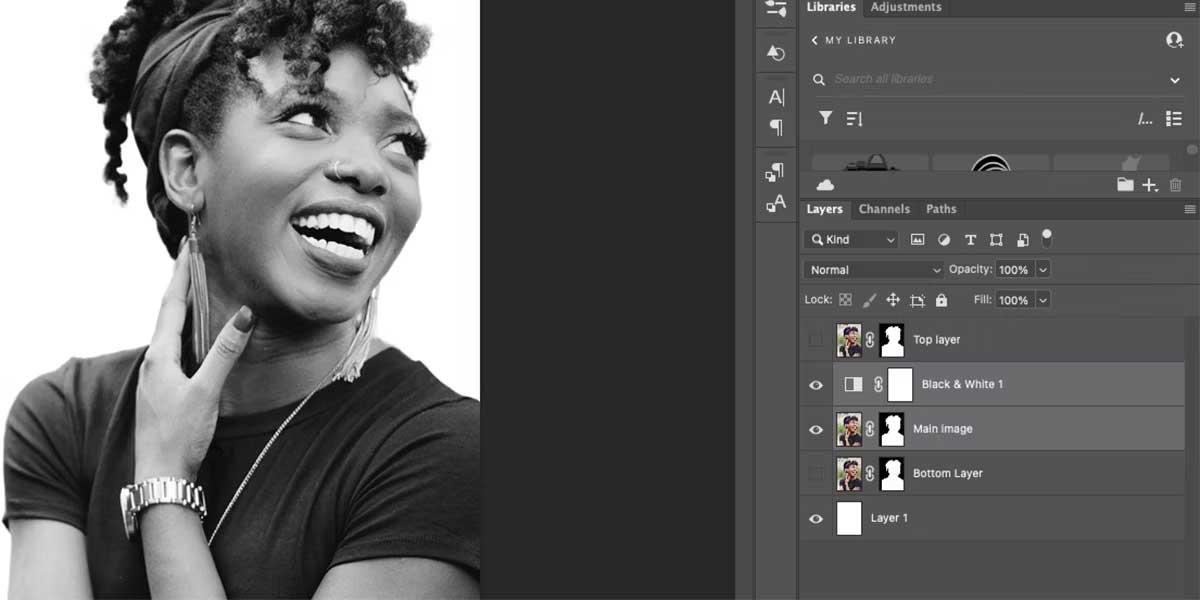Open the Layers panel flyout menu
This screenshot has width=1200, height=600.
tap(1189, 209)
